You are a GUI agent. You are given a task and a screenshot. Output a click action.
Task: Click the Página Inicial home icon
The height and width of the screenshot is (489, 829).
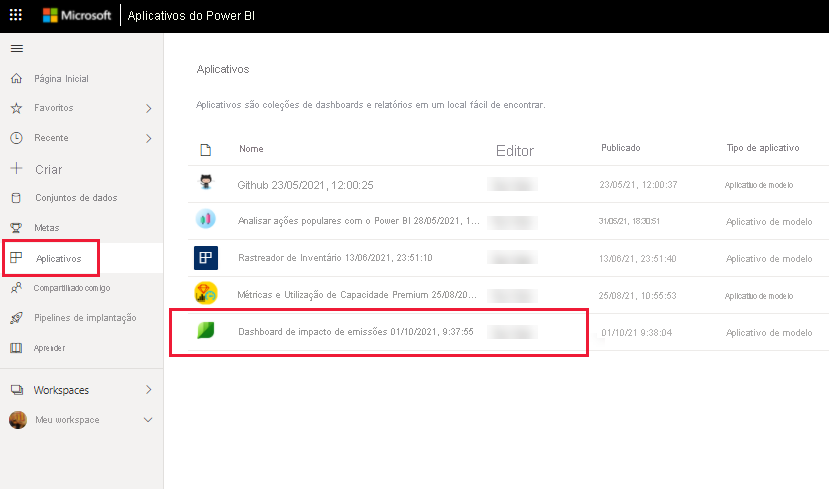(x=16, y=78)
